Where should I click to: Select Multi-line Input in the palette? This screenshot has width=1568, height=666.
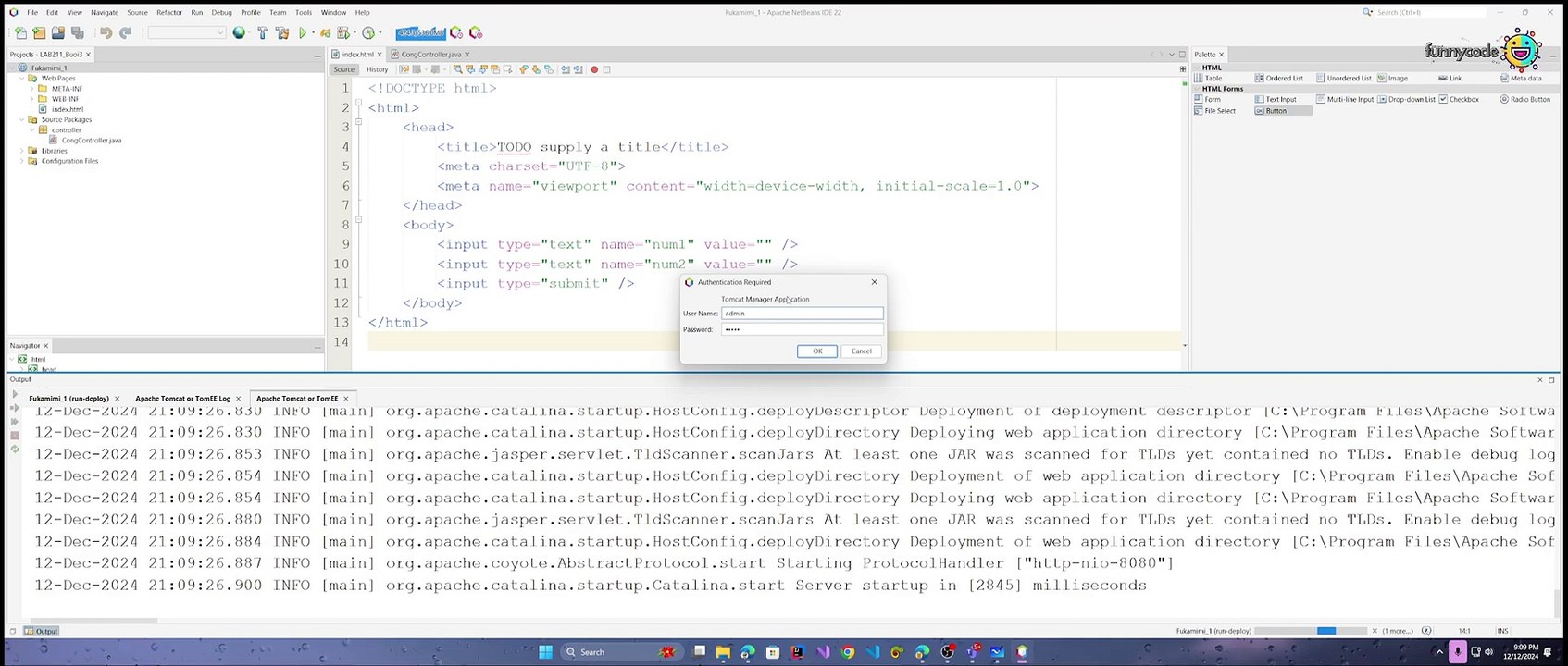(x=1345, y=99)
